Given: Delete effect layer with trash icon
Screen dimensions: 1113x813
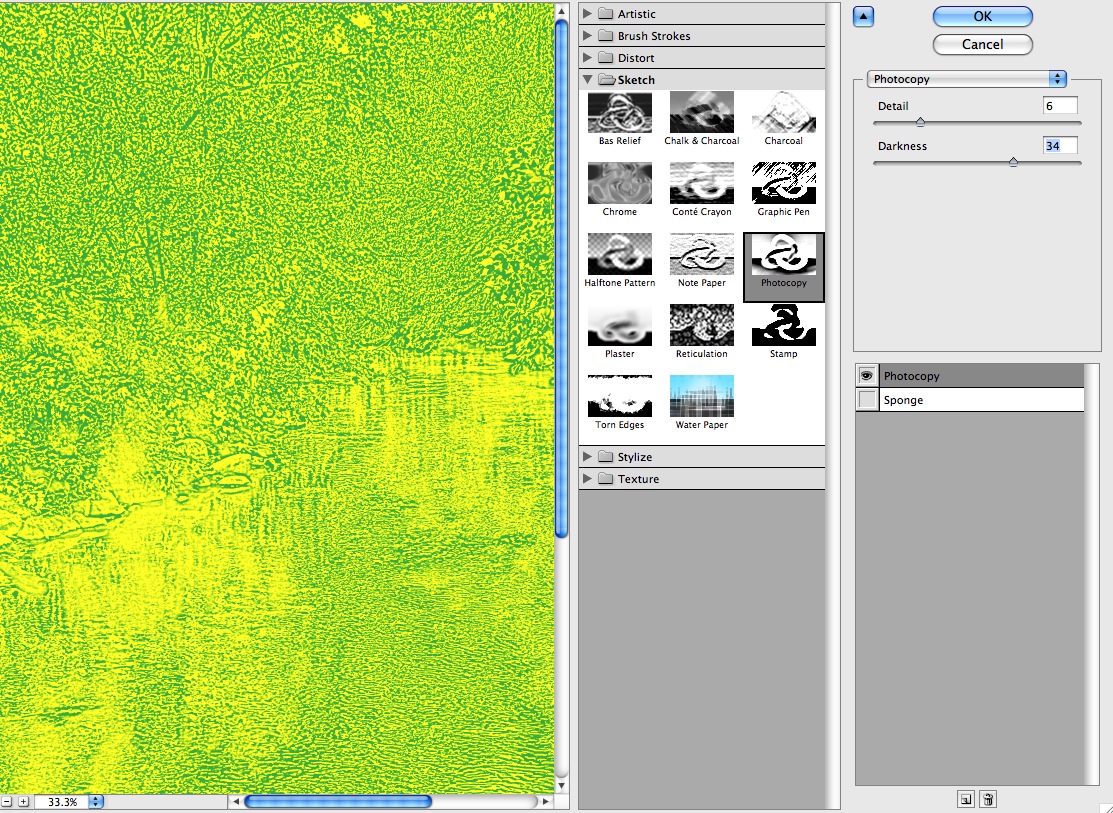Looking at the screenshot, I should (988, 799).
